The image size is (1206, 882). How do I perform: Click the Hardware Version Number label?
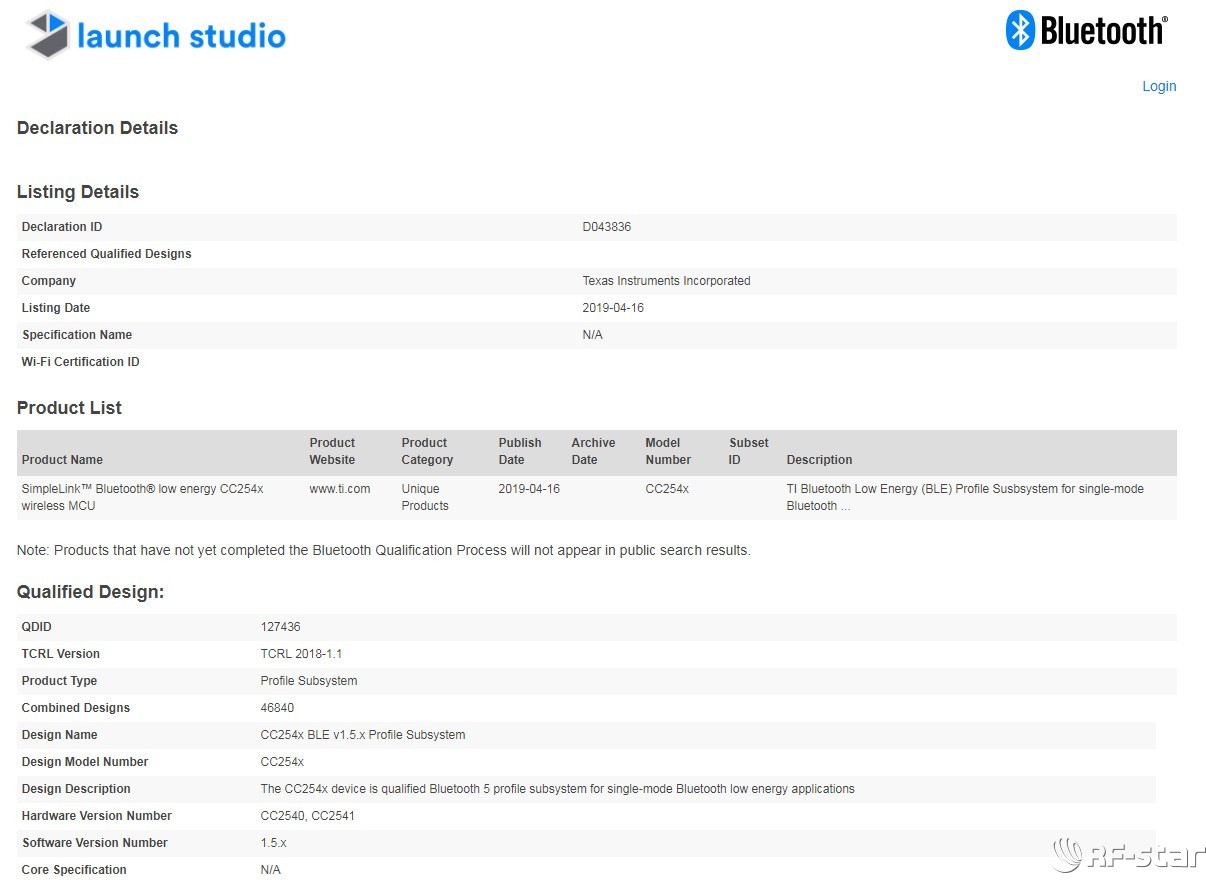pyautogui.click(x=97, y=816)
